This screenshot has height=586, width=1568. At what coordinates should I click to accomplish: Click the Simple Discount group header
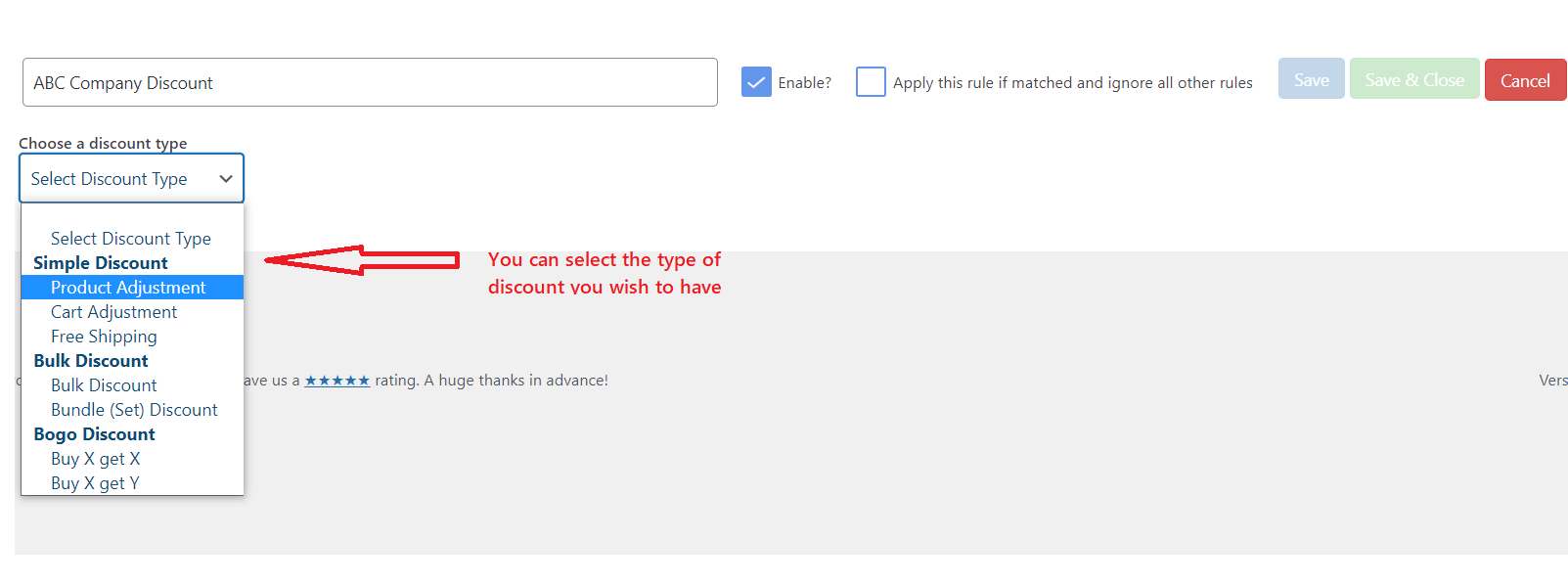point(100,263)
